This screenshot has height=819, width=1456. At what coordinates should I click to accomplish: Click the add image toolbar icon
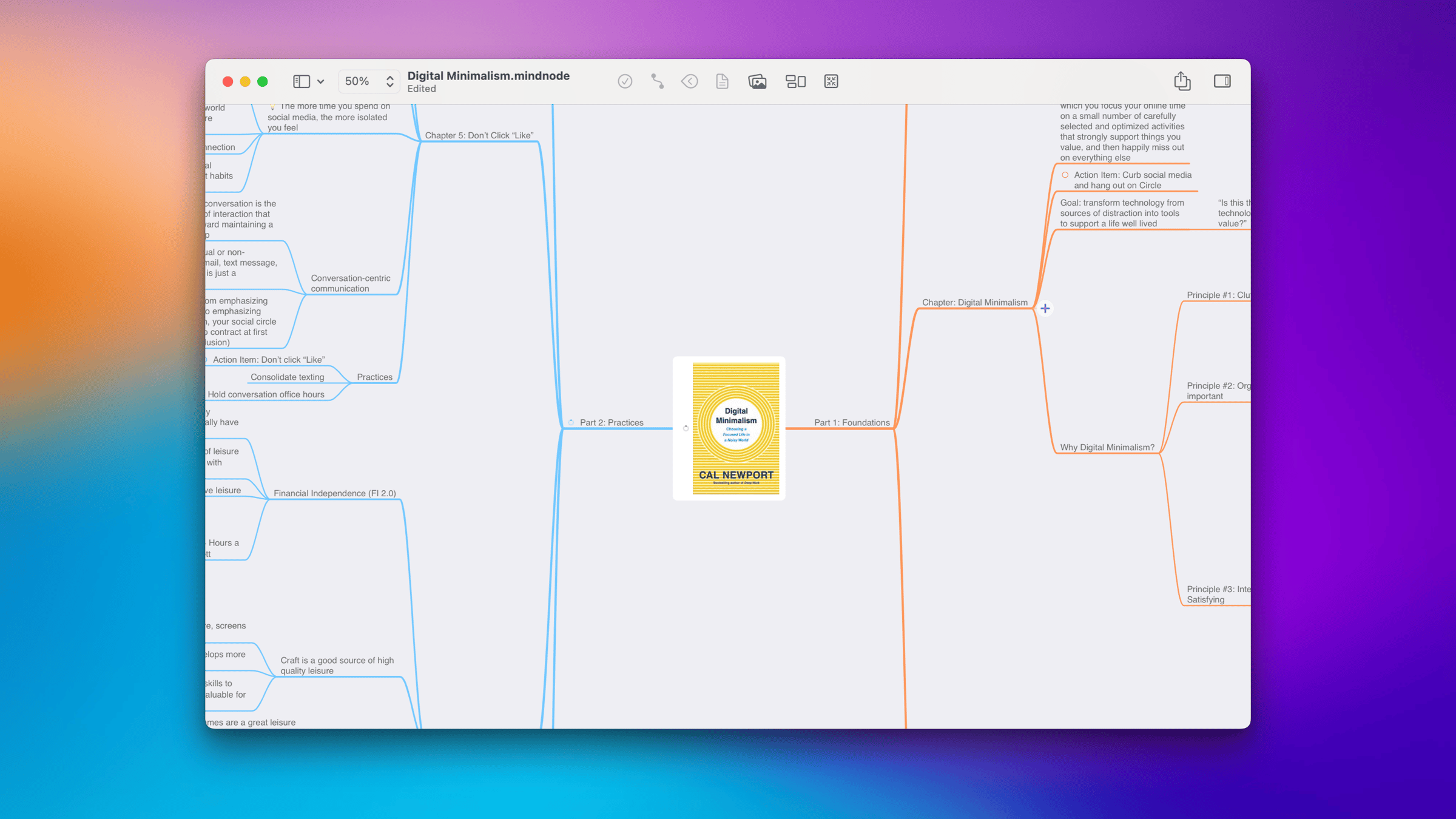pyautogui.click(x=757, y=81)
